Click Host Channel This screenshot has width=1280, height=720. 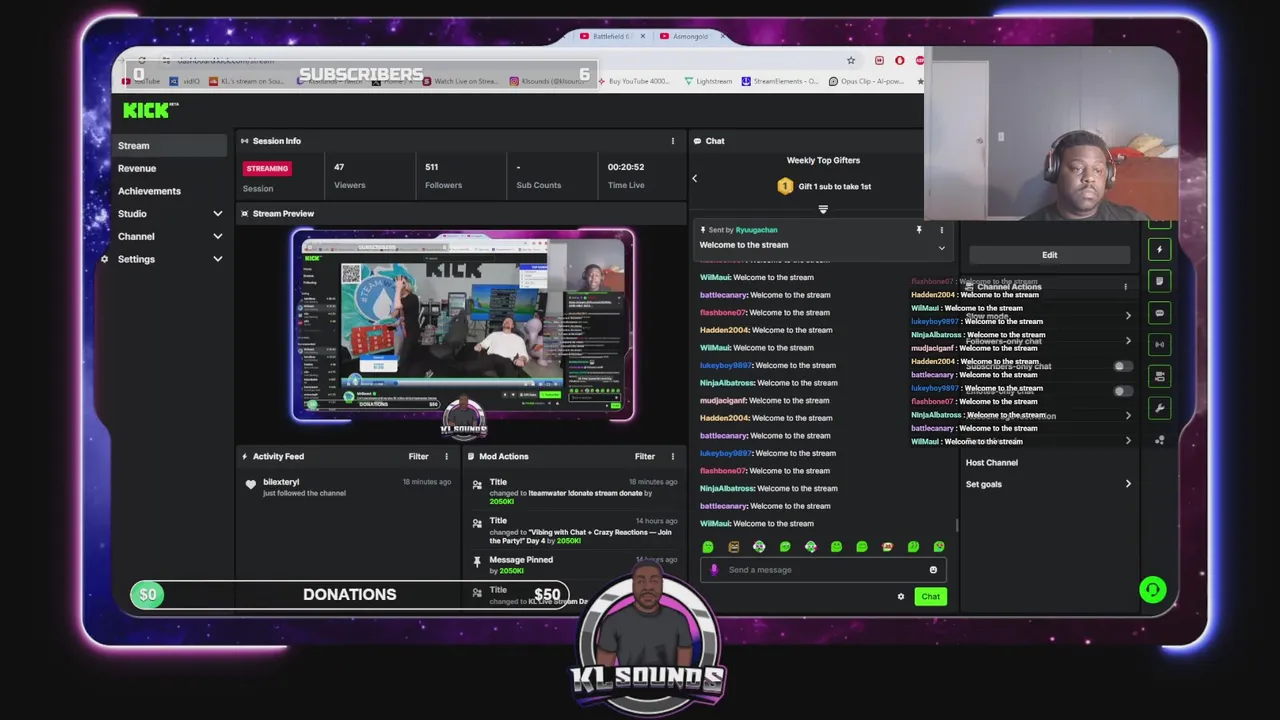991,463
